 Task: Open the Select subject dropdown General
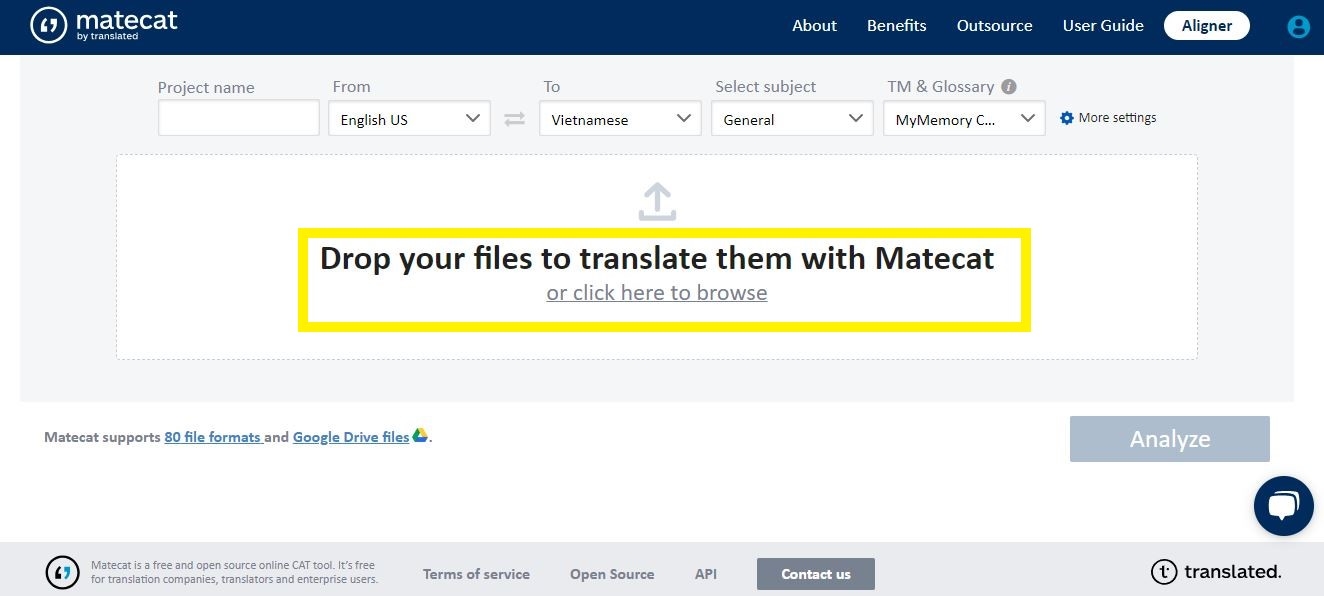[x=793, y=119]
